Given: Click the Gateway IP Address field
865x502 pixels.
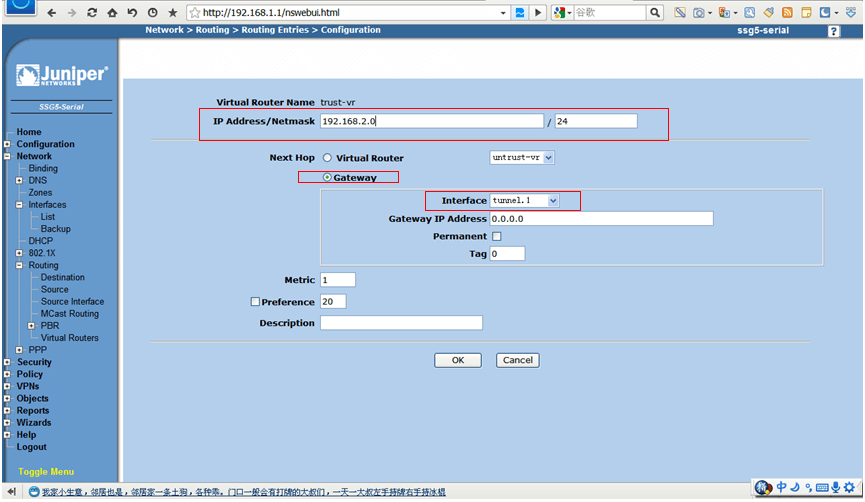Looking at the screenshot, I should click(600, 219).
